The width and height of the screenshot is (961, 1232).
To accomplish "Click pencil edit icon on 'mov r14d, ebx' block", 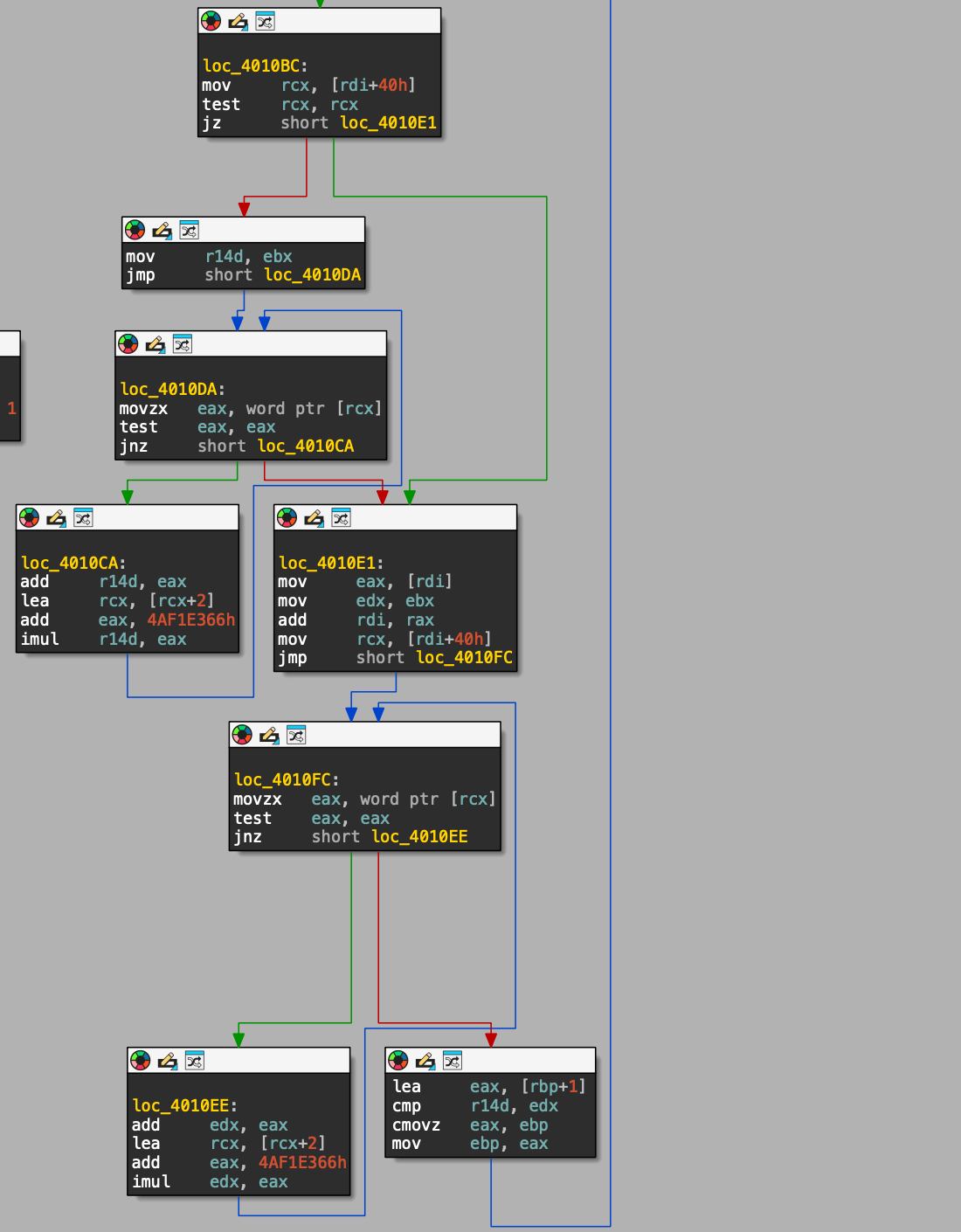I will [x=162, y=230].
